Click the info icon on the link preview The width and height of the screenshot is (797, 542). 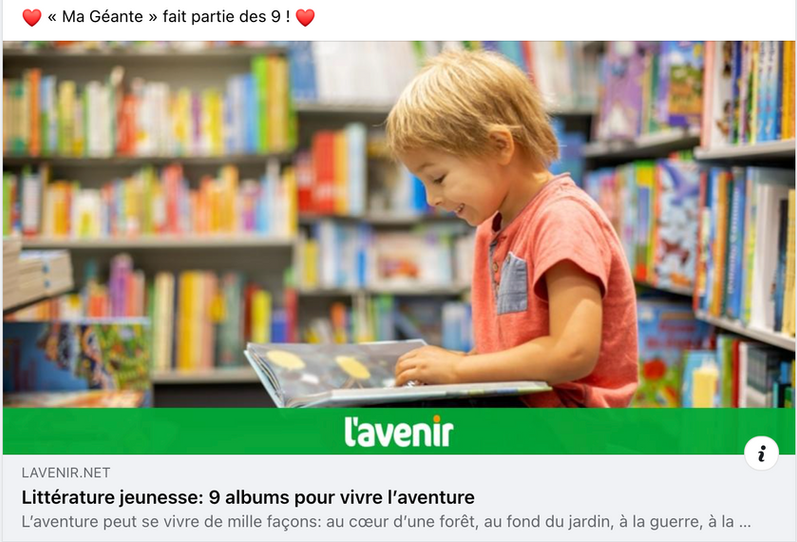761,453
